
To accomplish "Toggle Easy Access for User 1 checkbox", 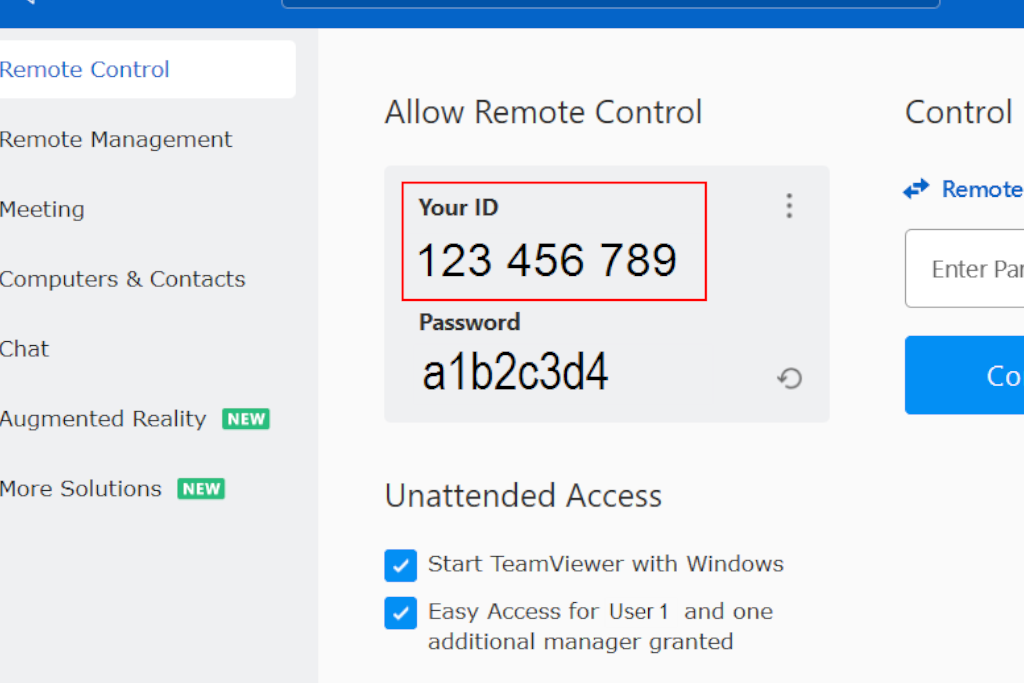I will (400, 612).
